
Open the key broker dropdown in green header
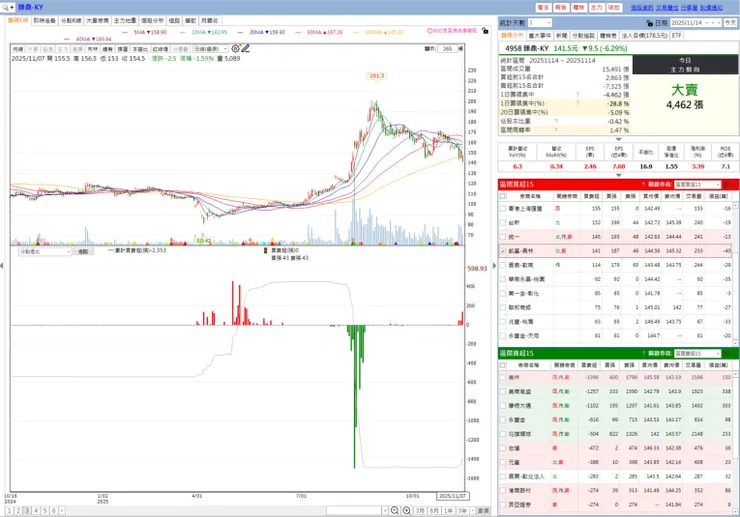coord(698,353)
